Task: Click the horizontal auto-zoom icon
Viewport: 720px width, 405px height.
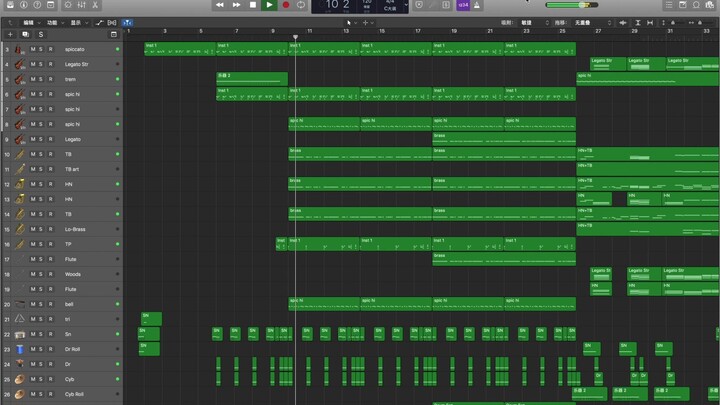Action: click(650, 22)
